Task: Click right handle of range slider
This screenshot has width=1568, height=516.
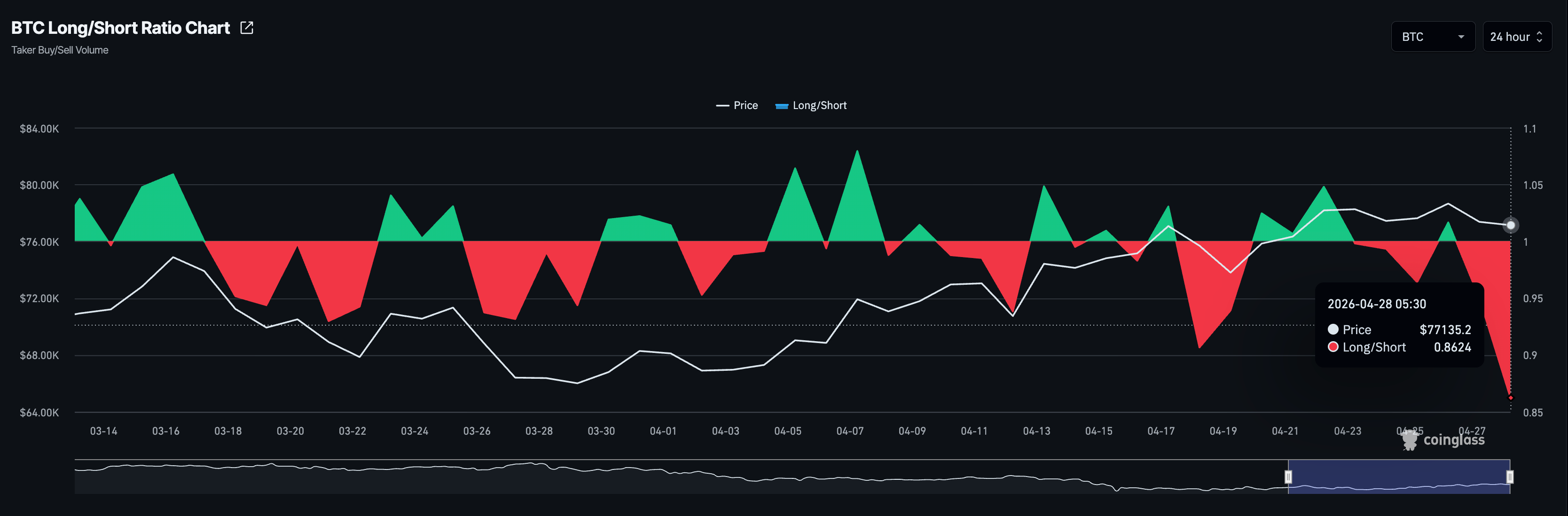Action: click(x=1510, y=477)
